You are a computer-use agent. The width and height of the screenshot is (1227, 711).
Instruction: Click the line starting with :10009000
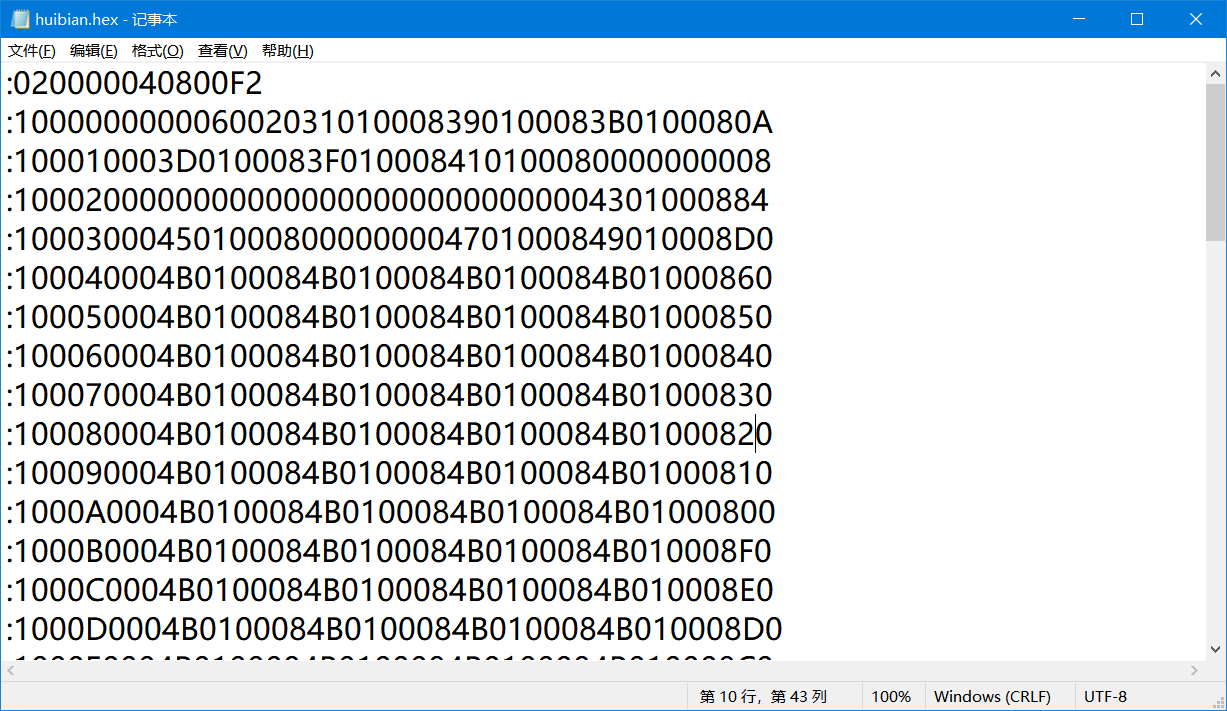tap(390, 473)
